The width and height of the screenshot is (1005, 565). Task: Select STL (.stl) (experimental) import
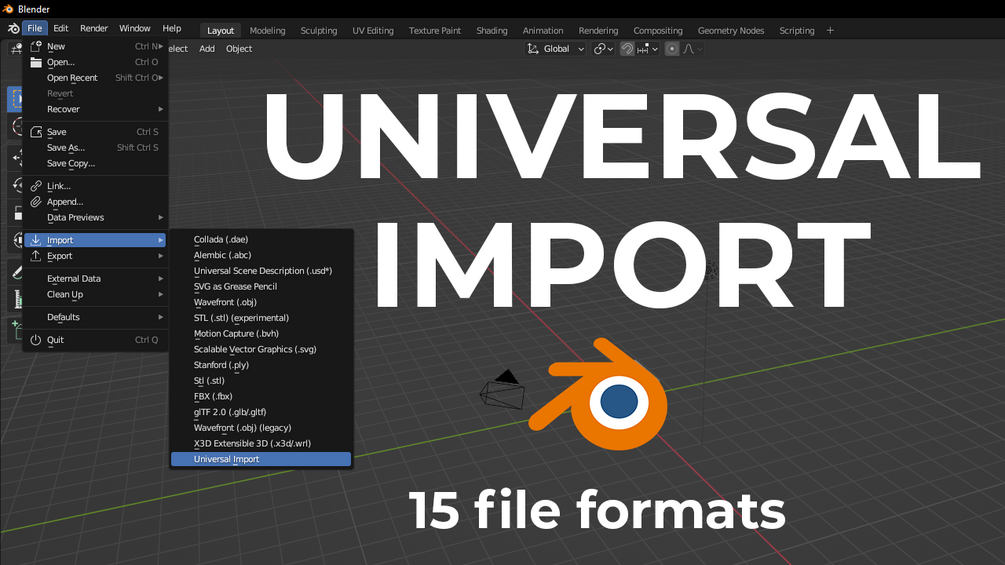(261, 318)
